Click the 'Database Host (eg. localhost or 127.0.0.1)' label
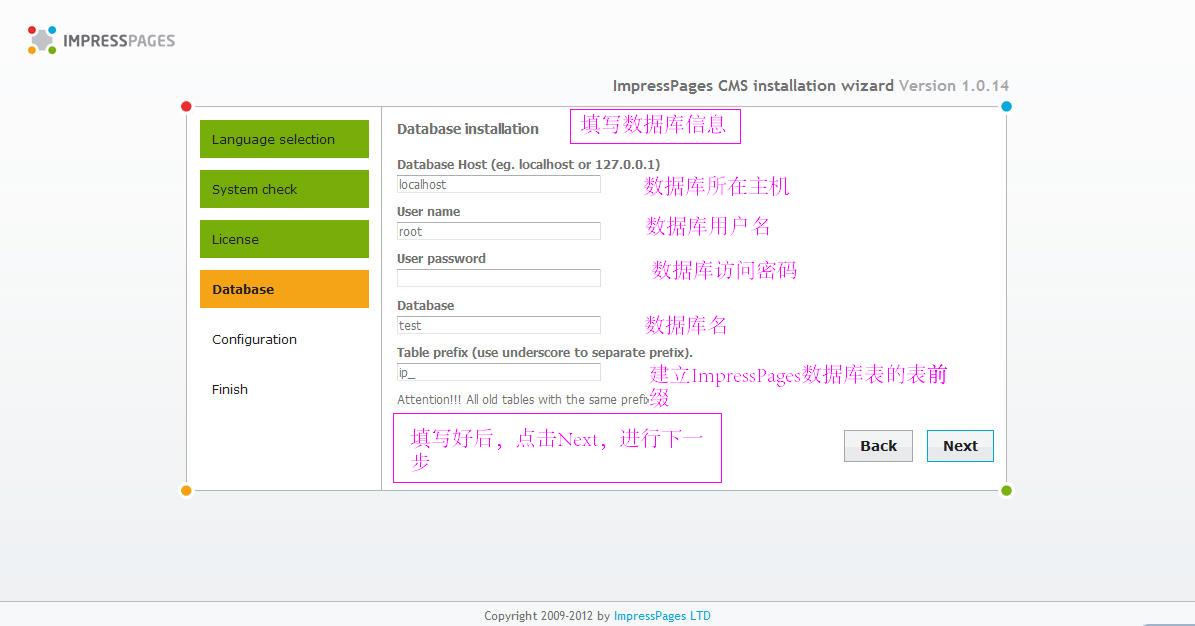 coord(528,164)
